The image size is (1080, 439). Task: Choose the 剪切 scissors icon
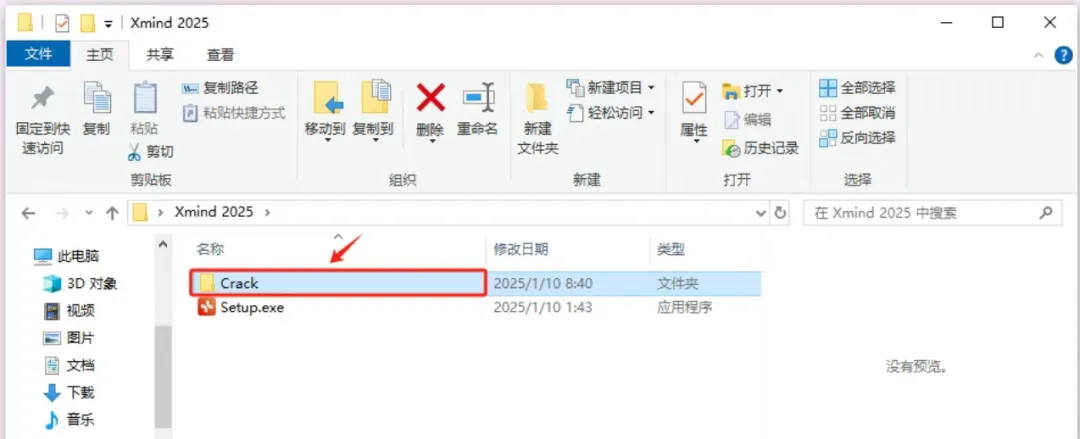(x=134, y=152)
